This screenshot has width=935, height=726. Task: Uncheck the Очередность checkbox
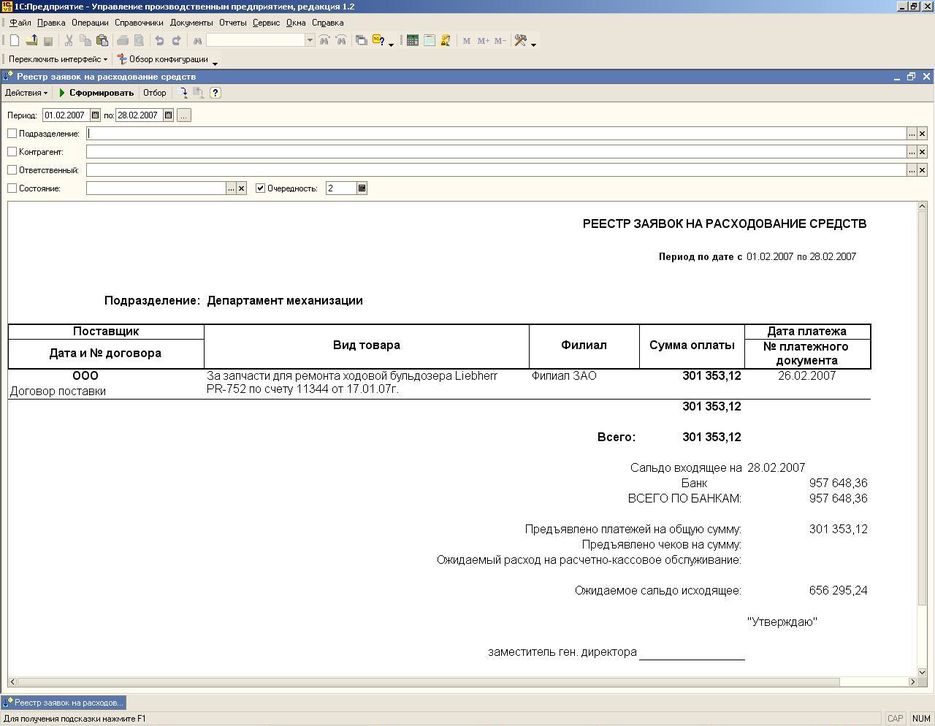coord(260,188)
